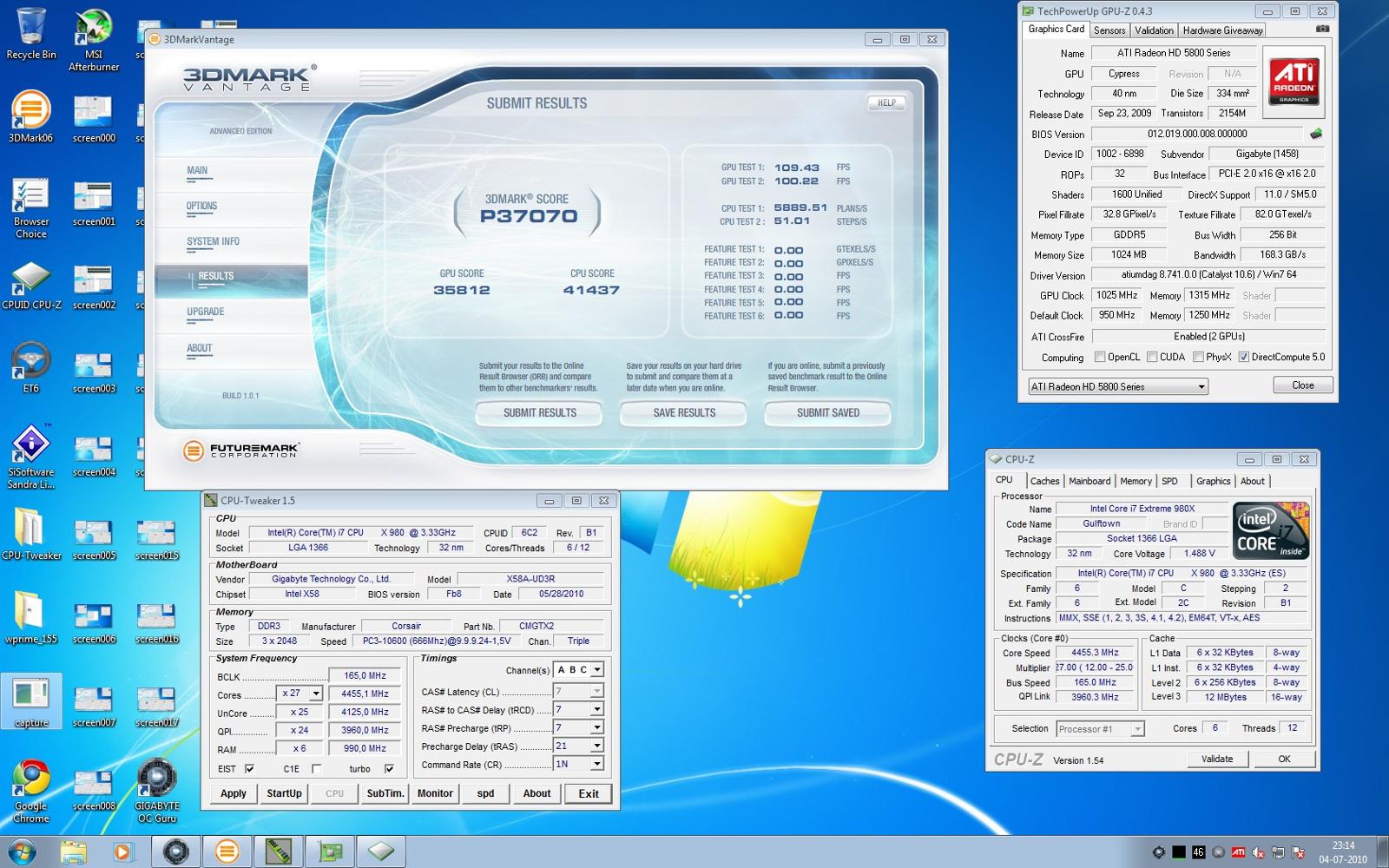The height and width of the screenshot is (868, 1389).
Task: Open the CPU-Tweaker folder on the desktop
Action: click(31, 535)
